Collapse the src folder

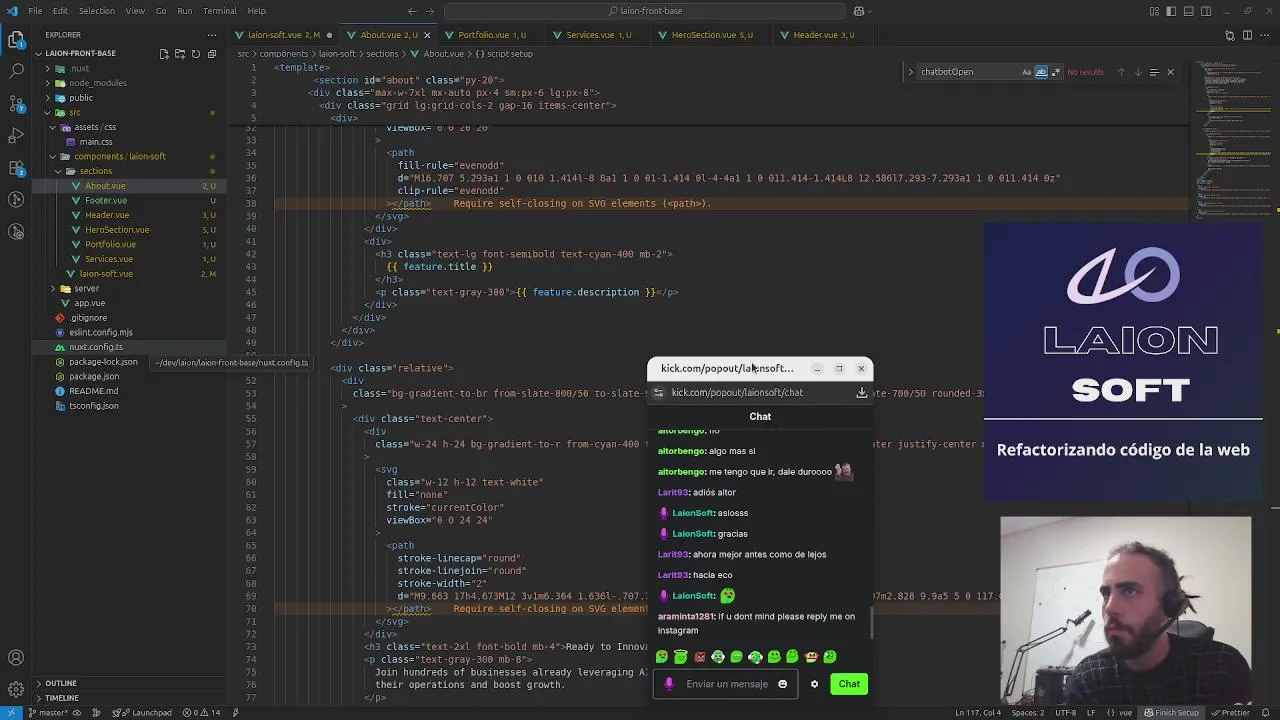tap(48, 112)
